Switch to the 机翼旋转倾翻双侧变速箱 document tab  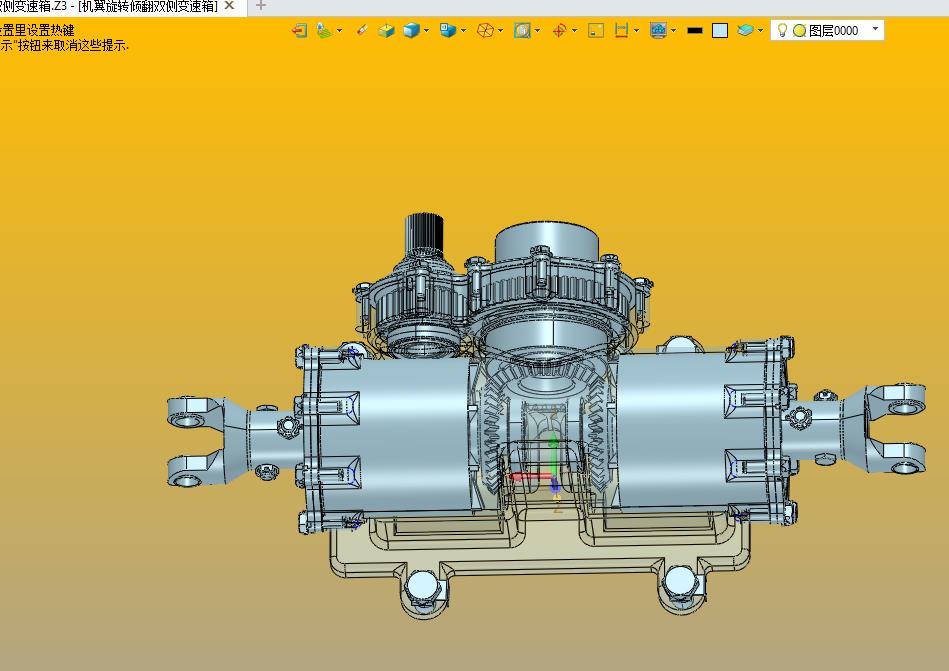point(110,6)
